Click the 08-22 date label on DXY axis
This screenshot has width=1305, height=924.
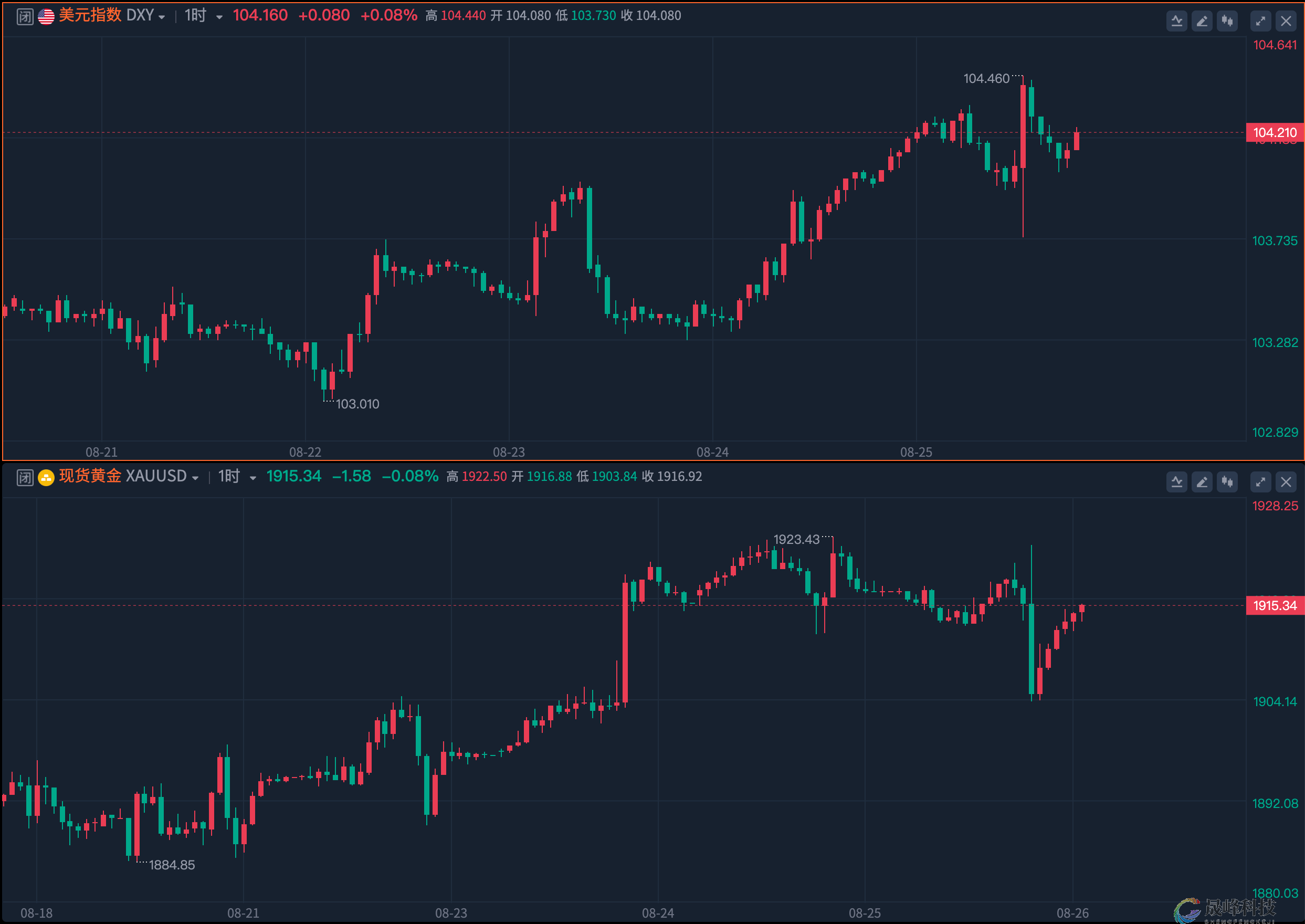coord(305,453)
